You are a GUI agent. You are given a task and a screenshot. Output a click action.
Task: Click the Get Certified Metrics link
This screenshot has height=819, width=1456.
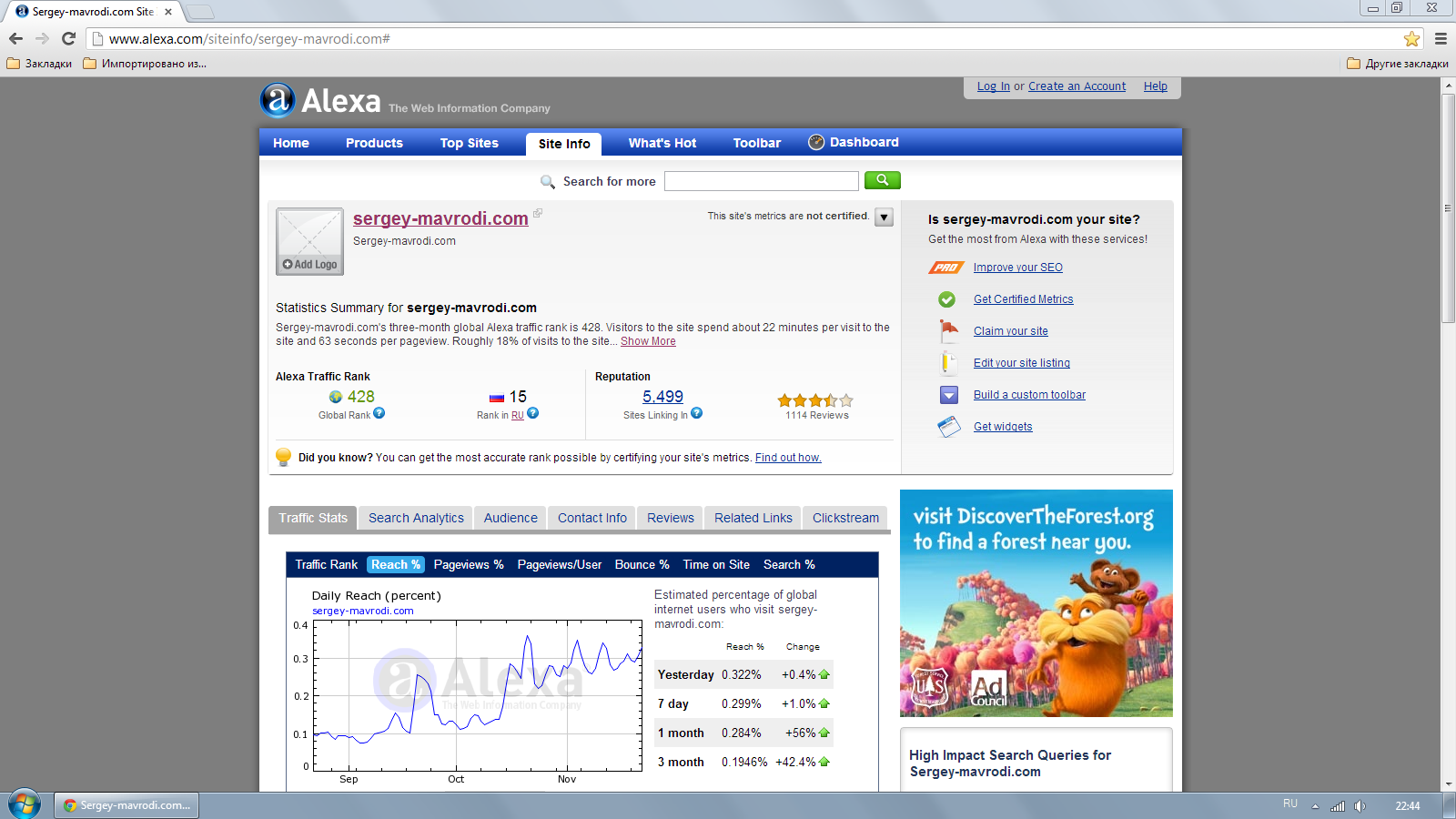1023,299
